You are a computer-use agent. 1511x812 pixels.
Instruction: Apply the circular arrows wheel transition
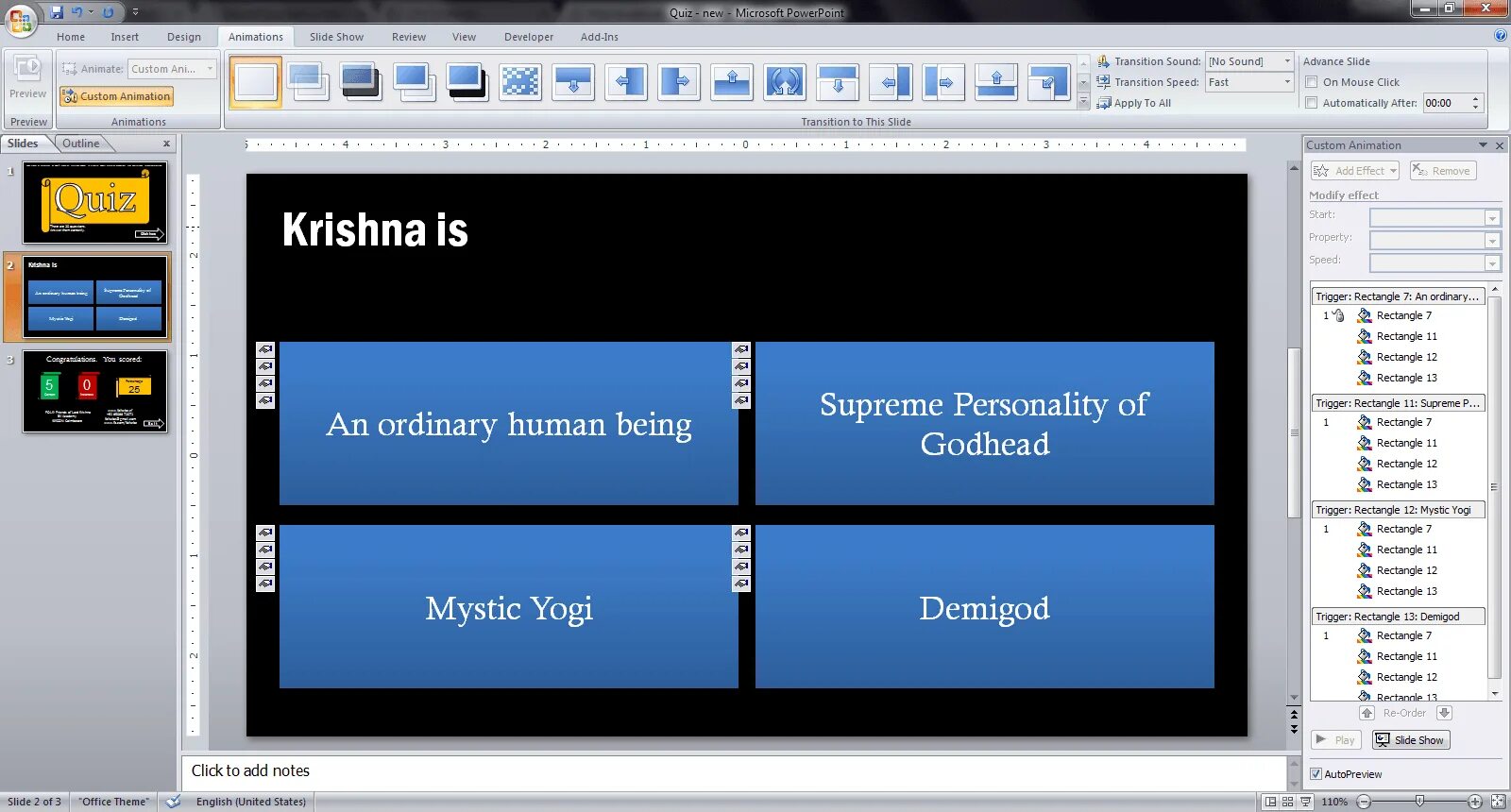coord(785,82)
